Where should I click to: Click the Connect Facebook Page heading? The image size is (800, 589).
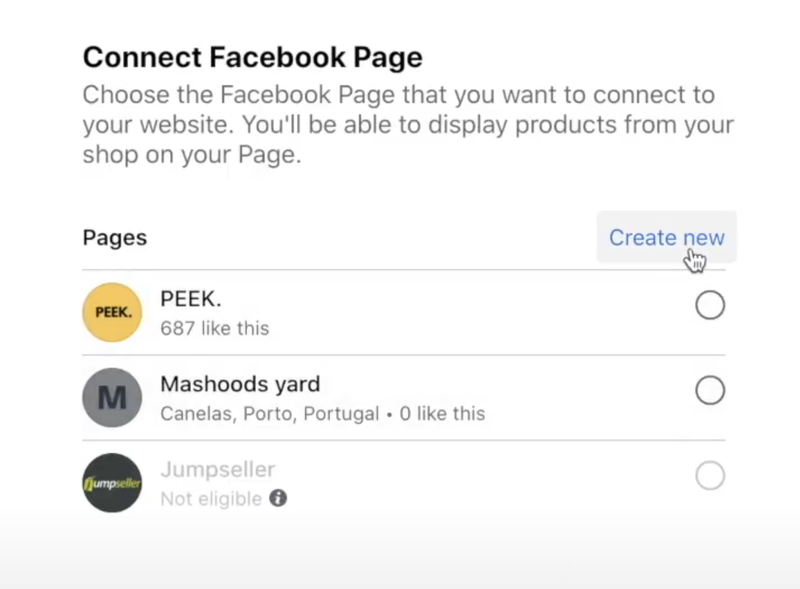point(252,57)
